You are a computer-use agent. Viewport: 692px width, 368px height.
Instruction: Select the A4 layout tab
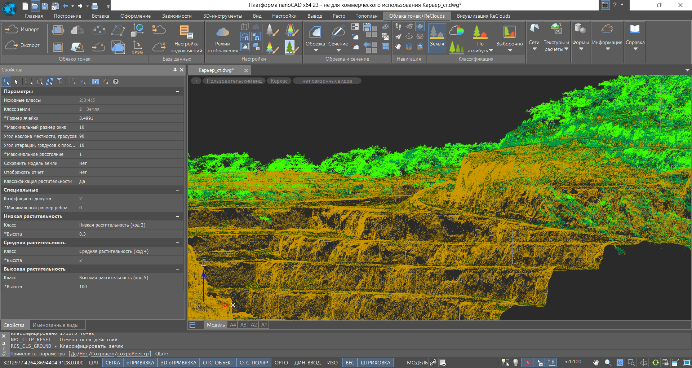233,325
